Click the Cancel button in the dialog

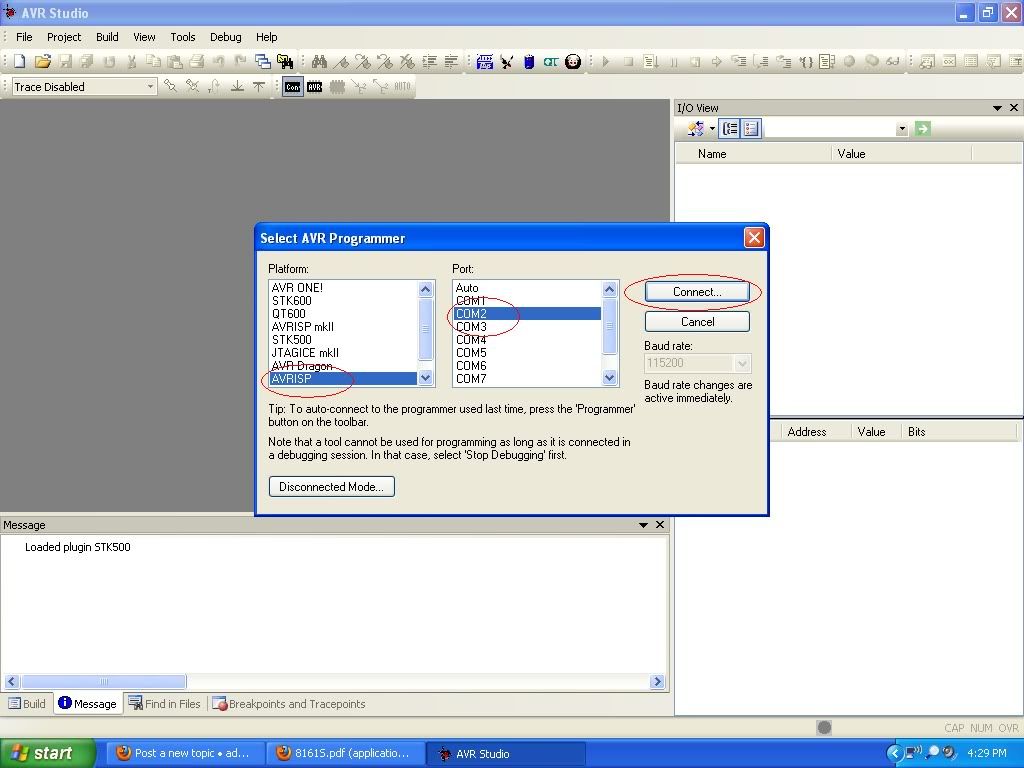(x=697, y=322)
